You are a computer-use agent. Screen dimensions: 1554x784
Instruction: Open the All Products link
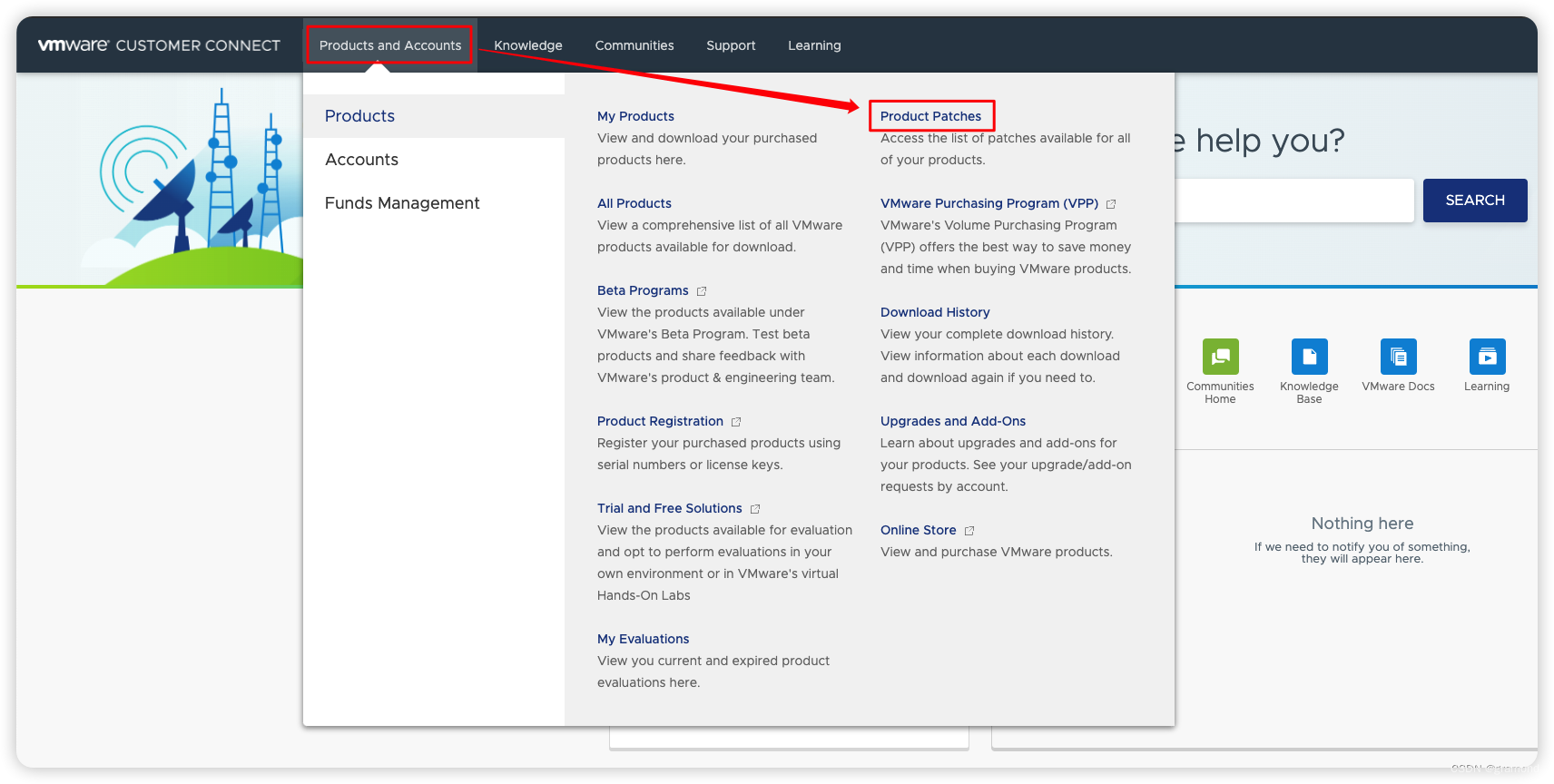pyautogui.click(x=634, y=203)
